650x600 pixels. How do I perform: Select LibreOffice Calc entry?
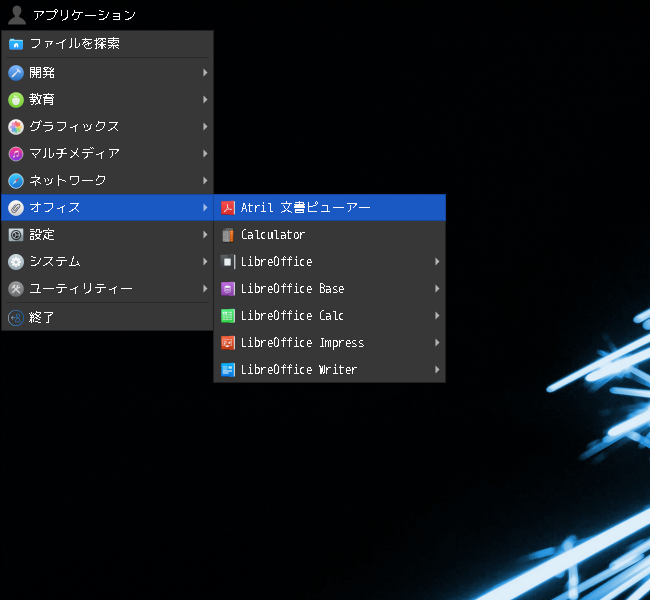point(330,316)
